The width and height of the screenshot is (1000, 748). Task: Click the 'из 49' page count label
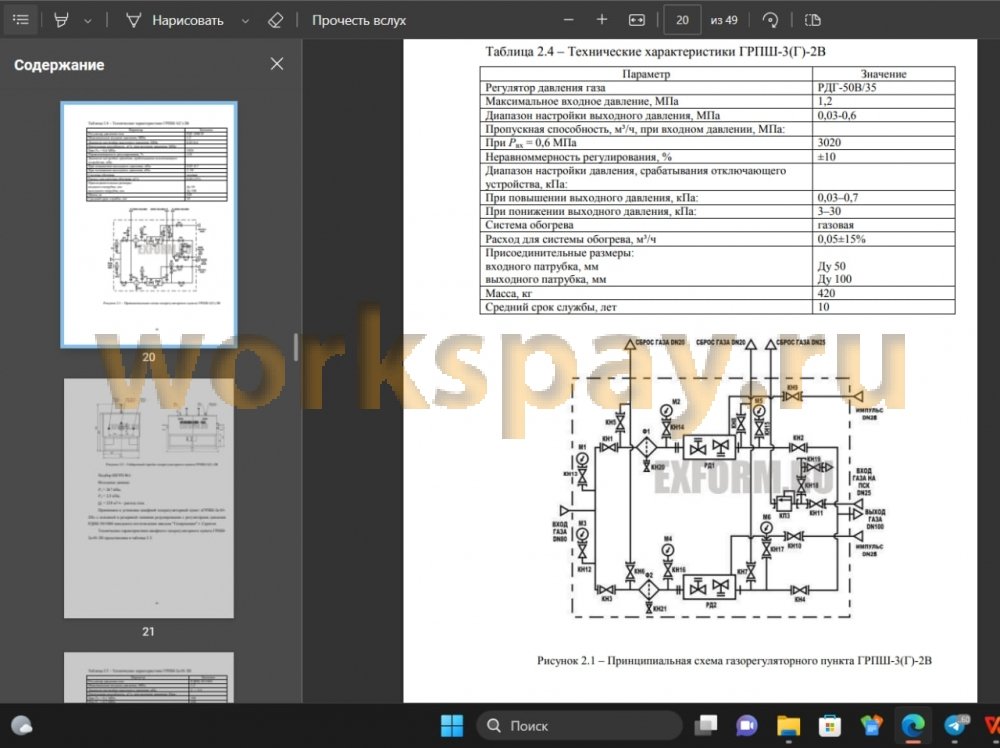(x=724, y=20)
